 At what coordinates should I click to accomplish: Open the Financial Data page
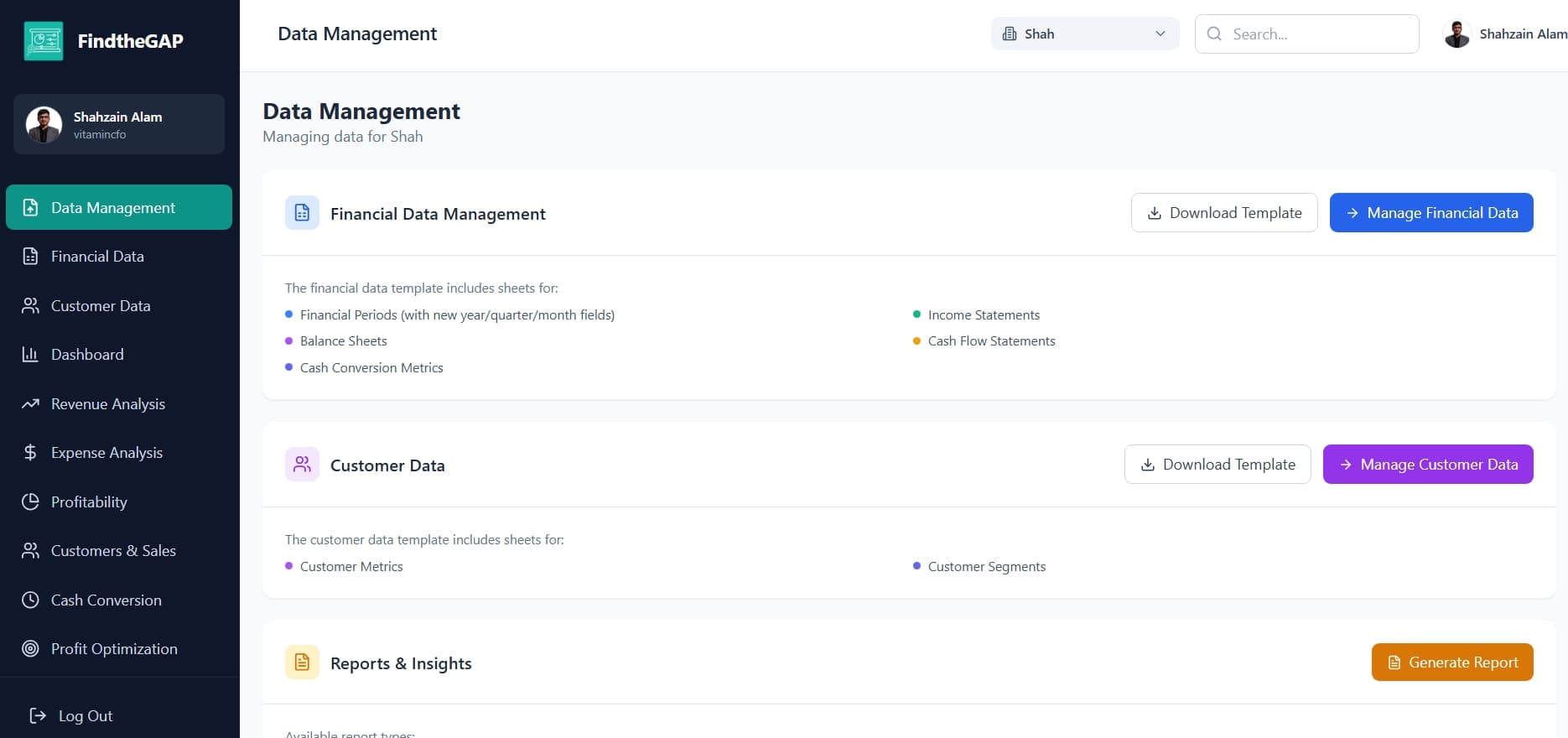tap(119, 257)
